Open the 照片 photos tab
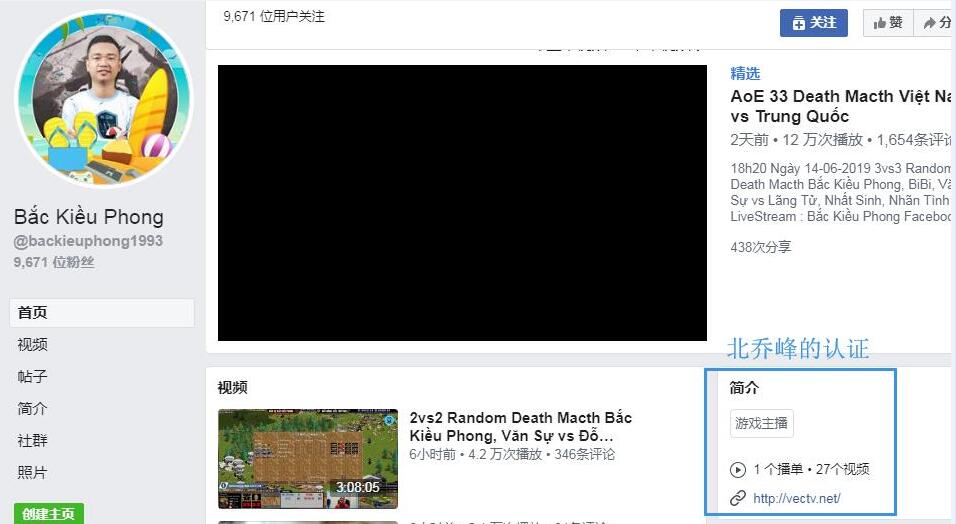Image resolution: width=956 pixels, height=524 pixels. point(32,472)
